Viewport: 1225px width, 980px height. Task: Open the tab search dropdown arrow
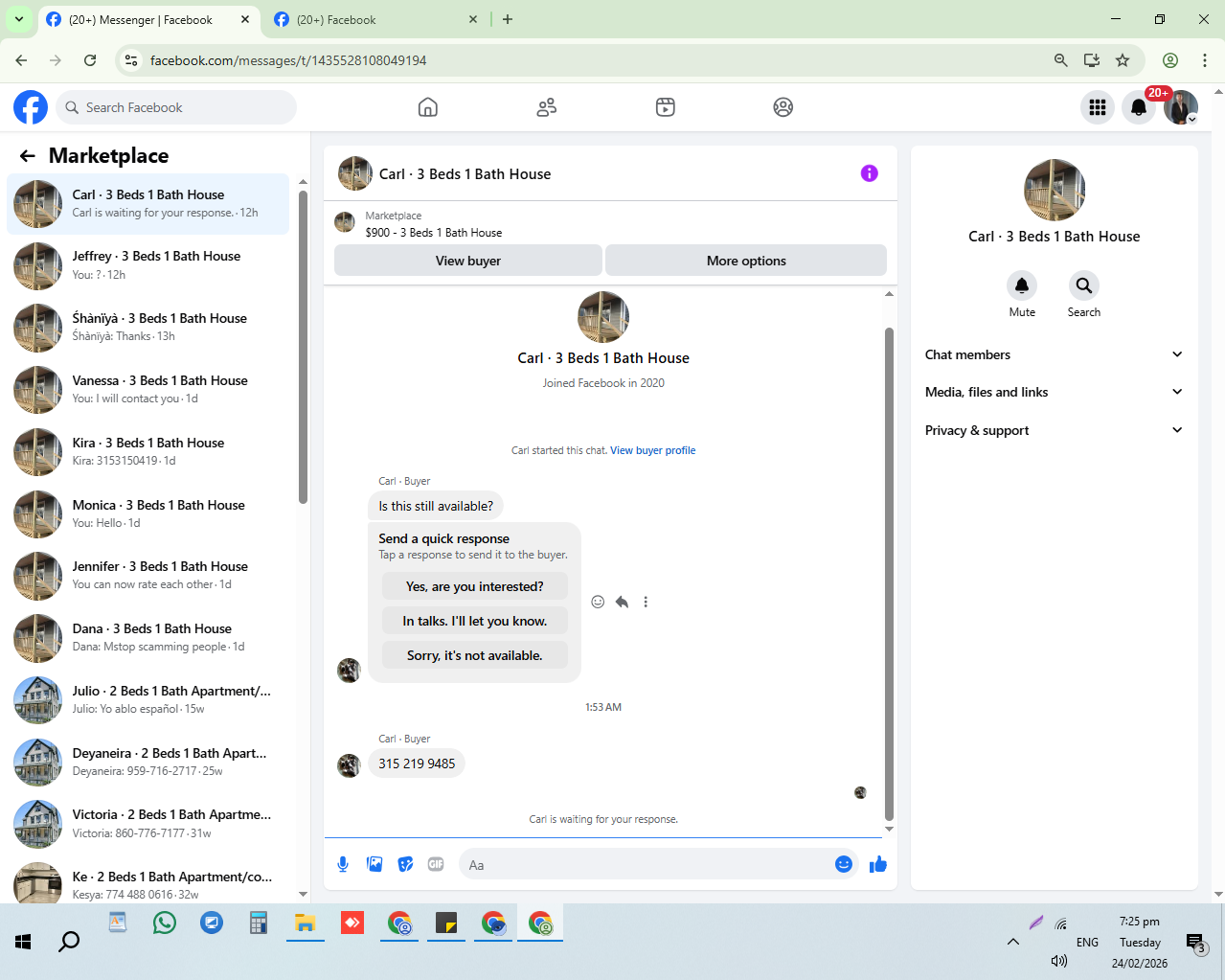[18, 19]
